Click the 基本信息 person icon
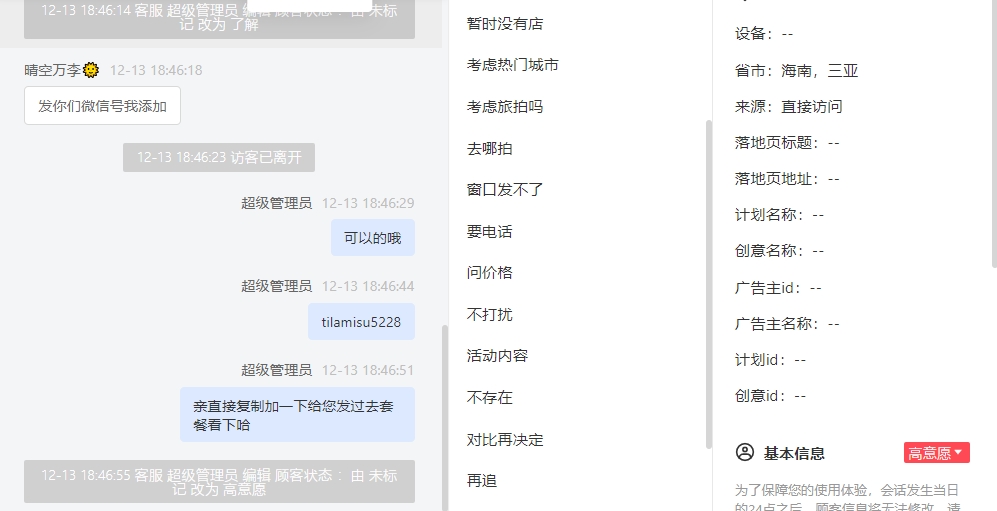Image resolution: width=997 pixels, height=511 pixels. [x=745, y=453]
